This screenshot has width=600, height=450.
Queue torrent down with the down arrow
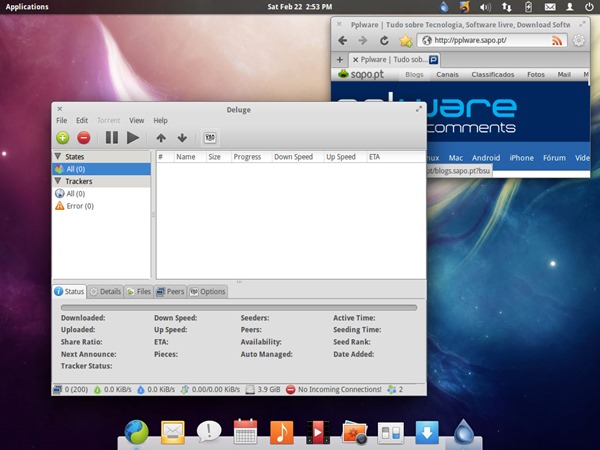182,138
